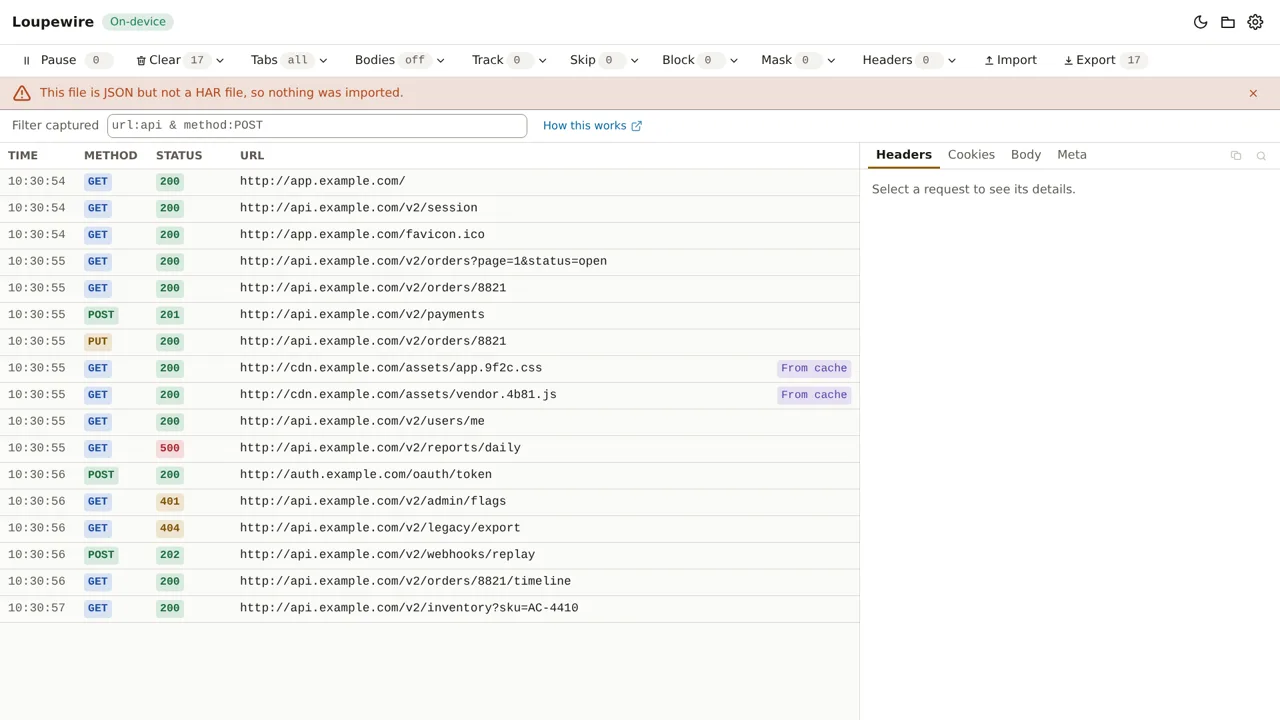Select the webhooks/replay request row
Viewport: 1280px width, 720px height.
[430, 555]
